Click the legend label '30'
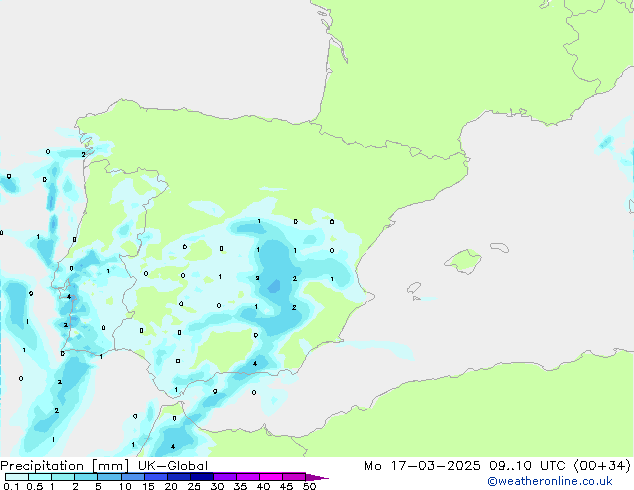 [217, 486]
